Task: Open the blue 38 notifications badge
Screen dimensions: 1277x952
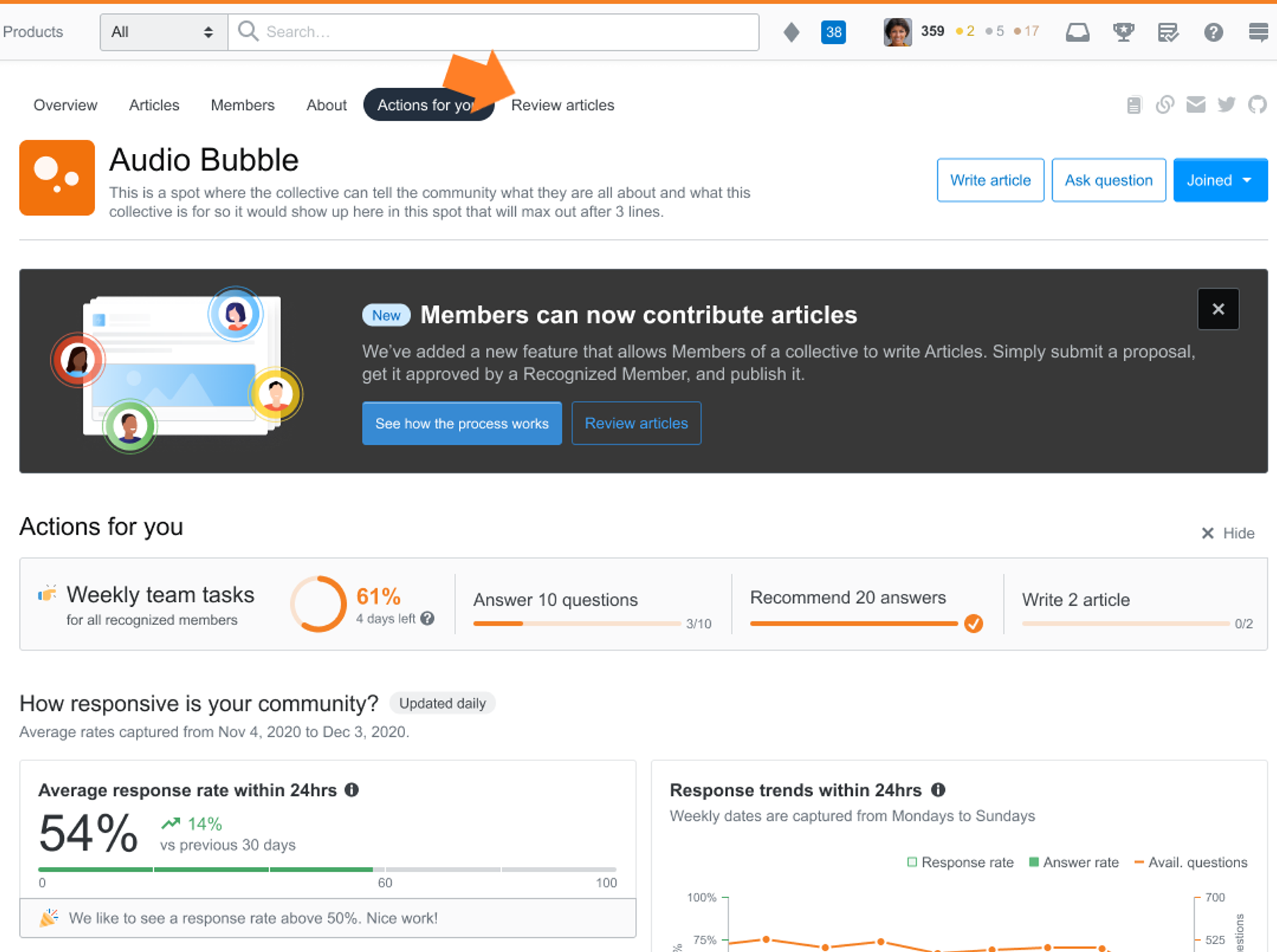Action: pos(833,32)
